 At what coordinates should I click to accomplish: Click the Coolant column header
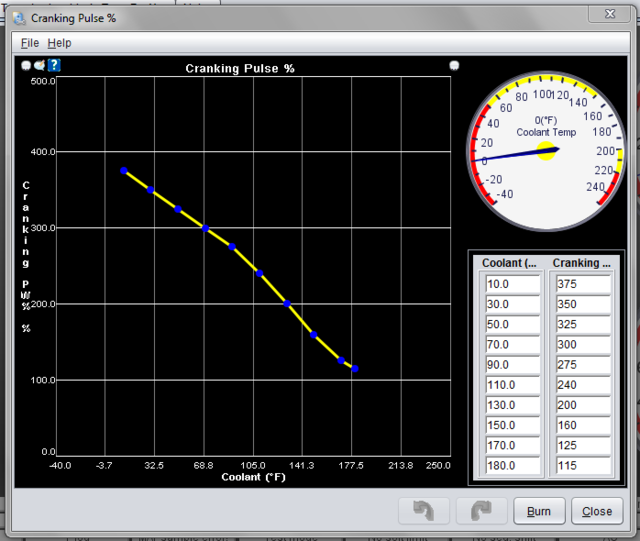509,263
